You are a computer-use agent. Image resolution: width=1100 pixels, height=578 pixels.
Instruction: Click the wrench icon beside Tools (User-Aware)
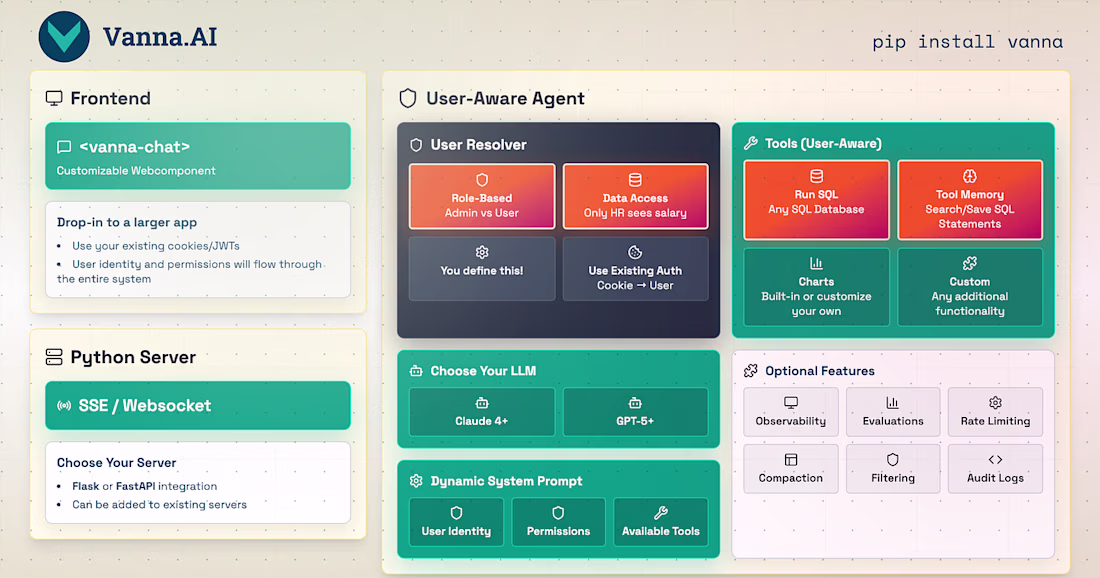[751, 143]
